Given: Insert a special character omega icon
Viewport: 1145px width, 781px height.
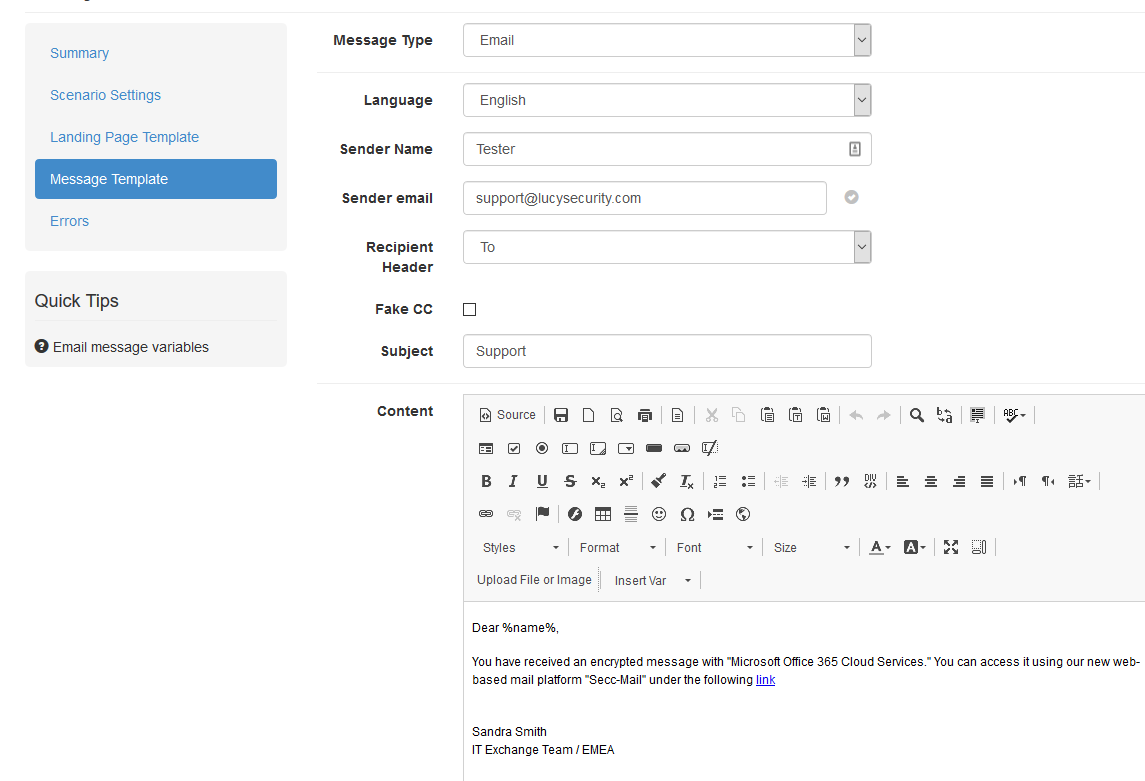Looking at the screenshot, I should [687, 514].
